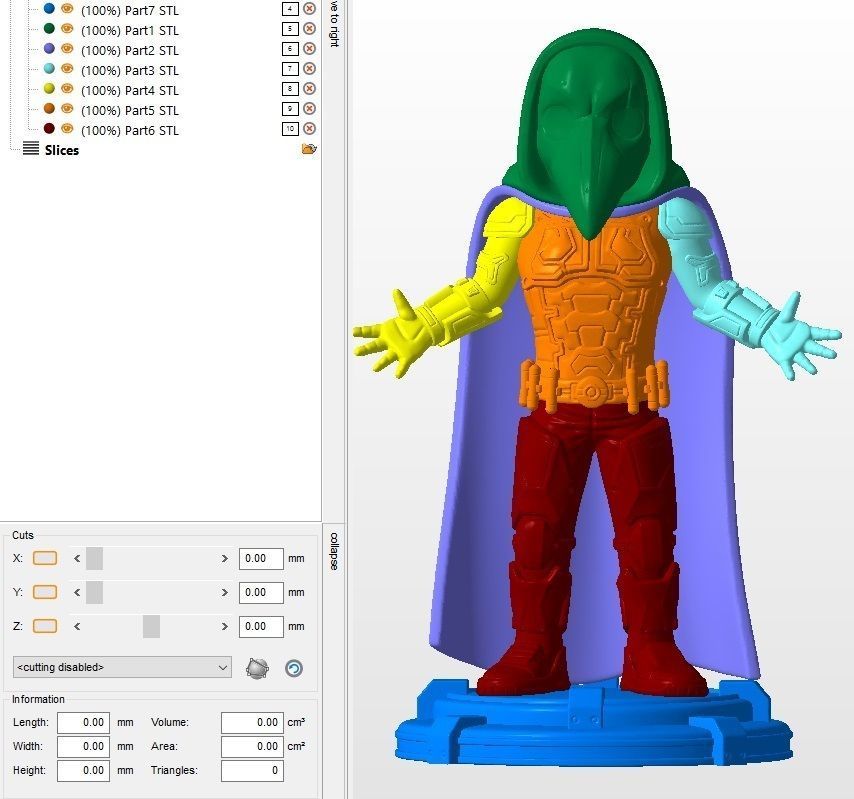Remove Part4 STL with its red X icon
The width and height of the screenshot is (854, 799).
pos(309,88)
